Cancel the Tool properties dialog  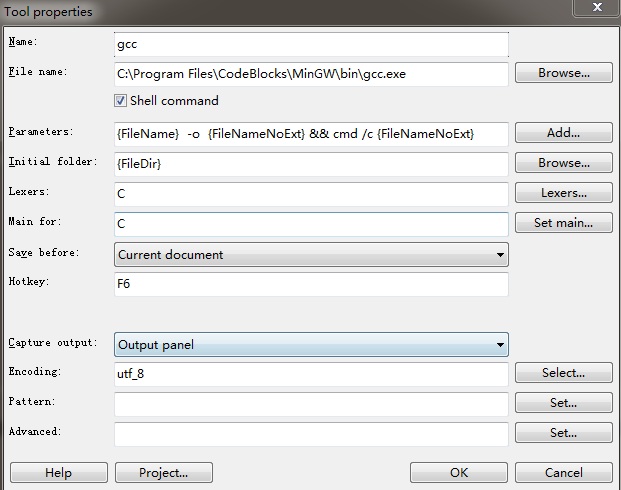coord(563,472)
